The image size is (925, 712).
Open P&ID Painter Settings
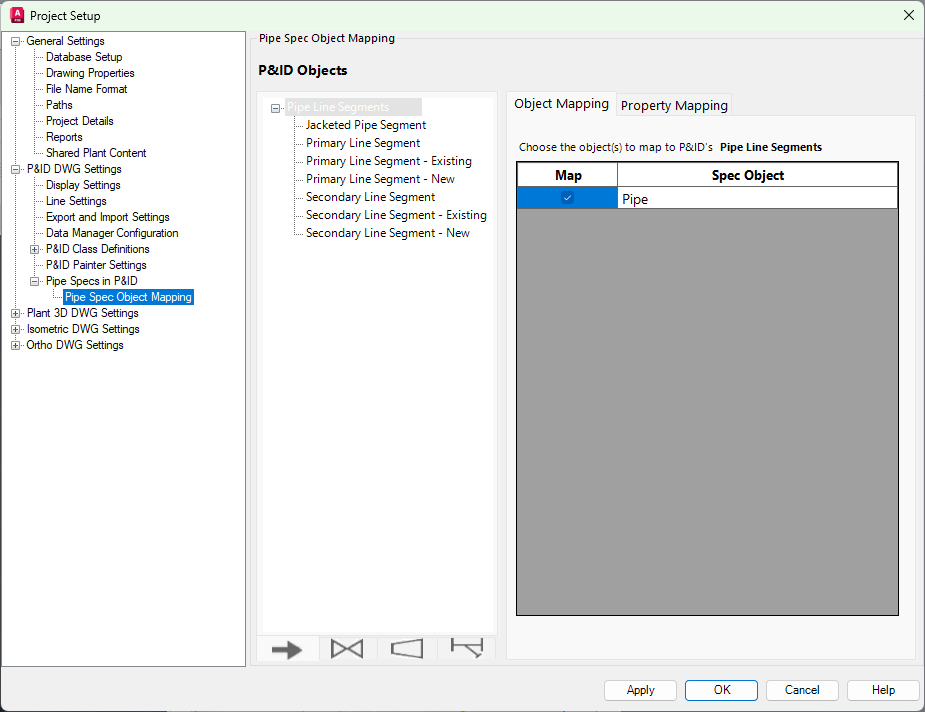pos(96,265)
